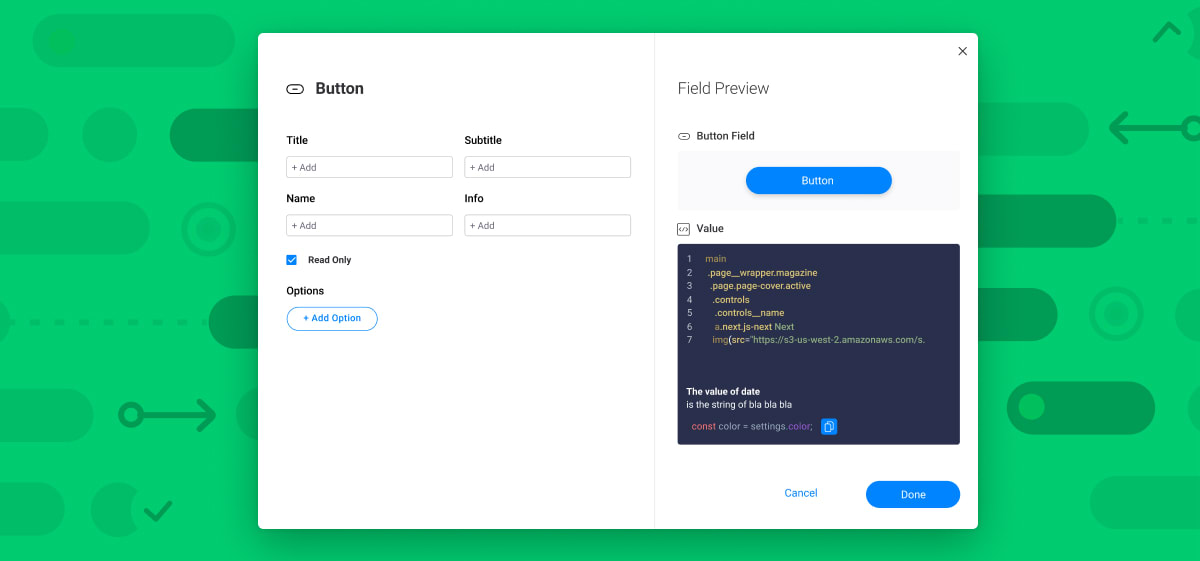Click 'const color = settings.color;' snippet
The image size is (1200, 561).
[752, 427]
